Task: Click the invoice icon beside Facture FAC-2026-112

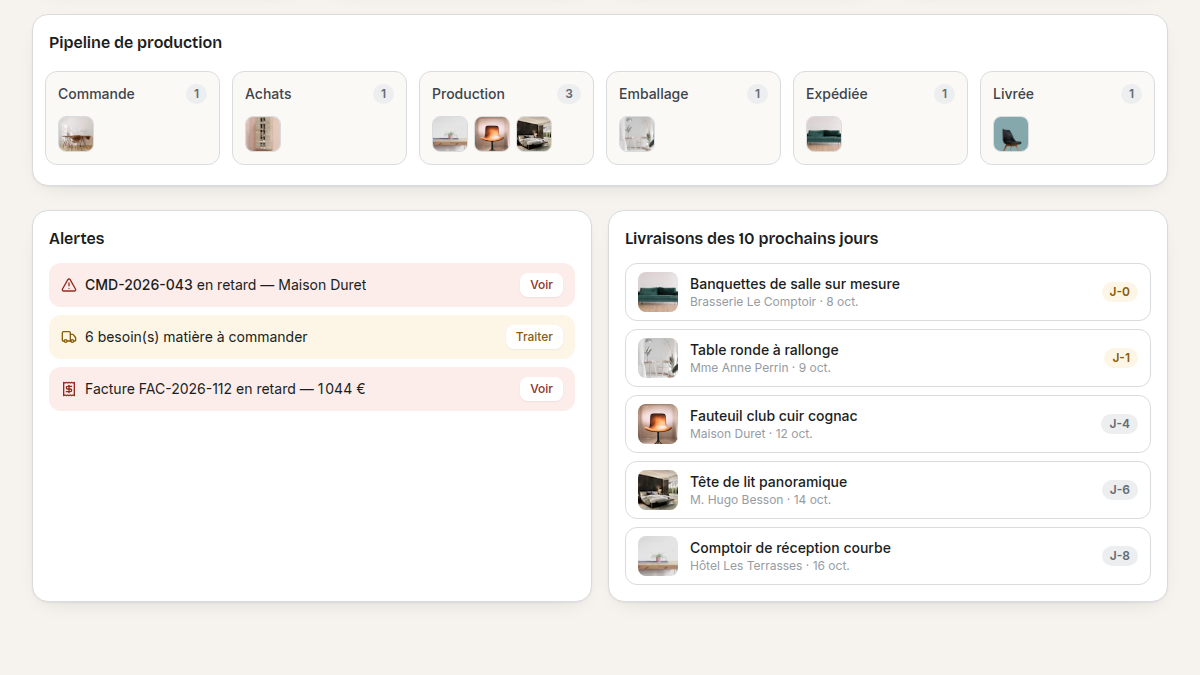Action: 69,389
